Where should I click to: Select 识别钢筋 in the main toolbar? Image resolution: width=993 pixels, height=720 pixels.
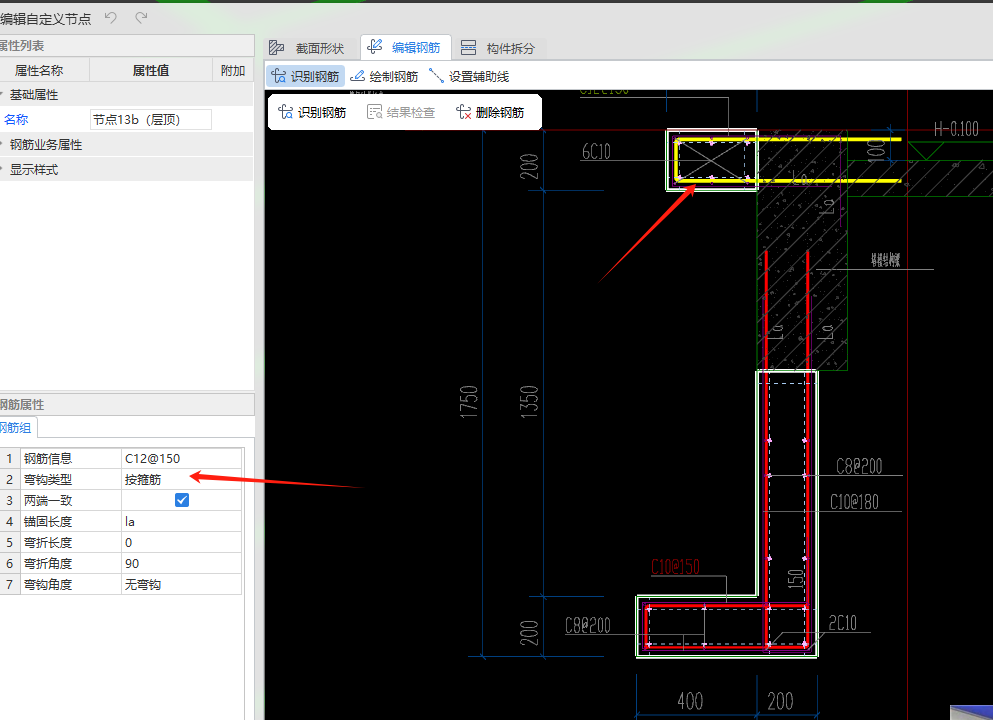coord(305,77)
